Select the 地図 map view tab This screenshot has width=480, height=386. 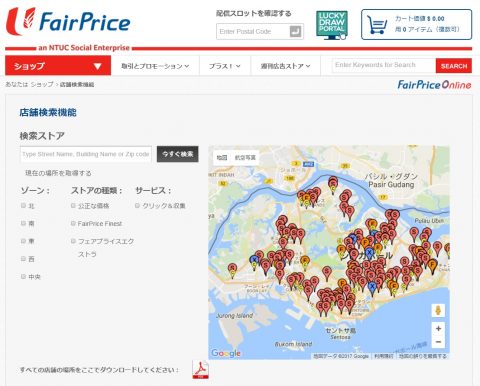222,158
